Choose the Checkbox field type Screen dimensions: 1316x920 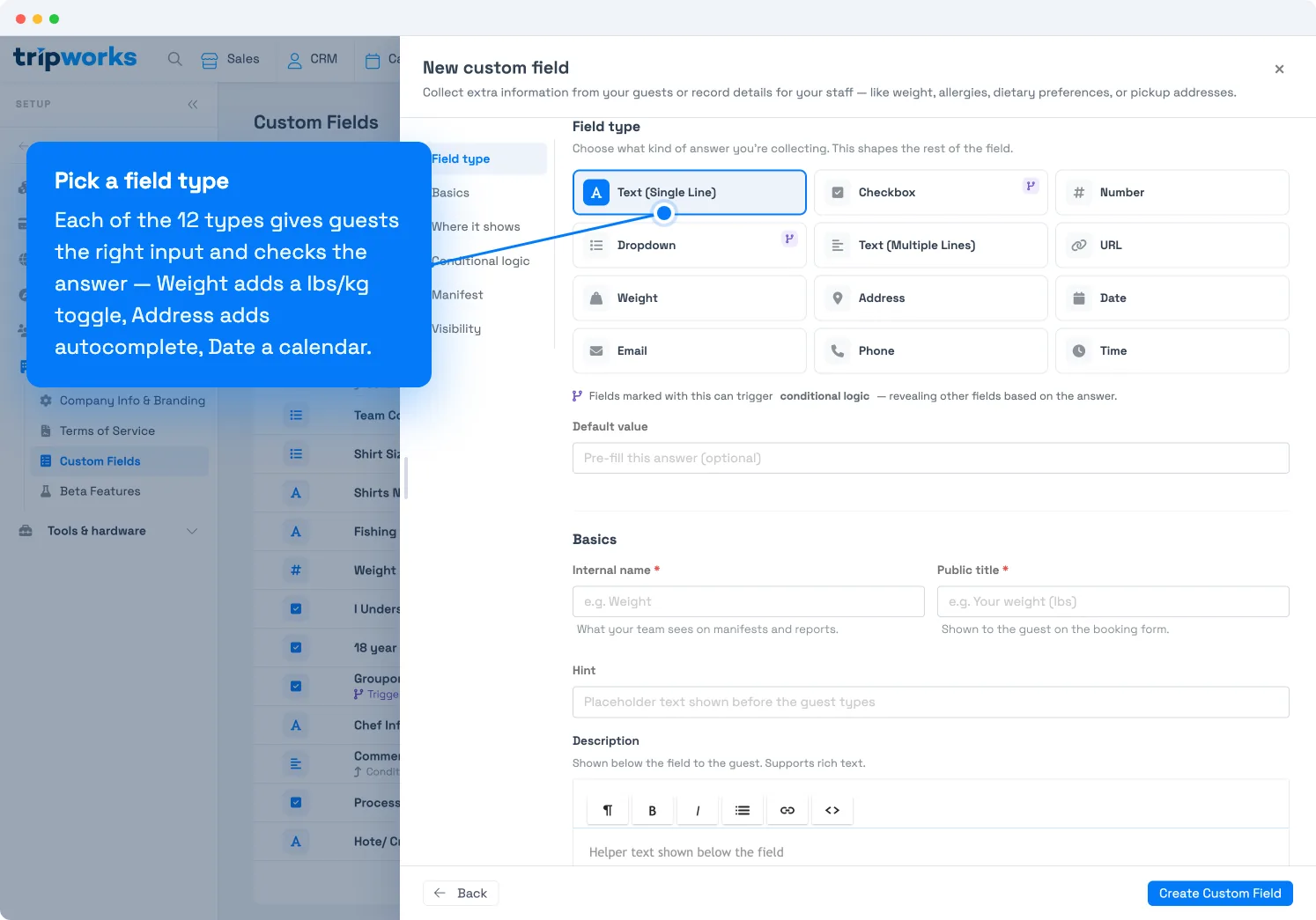[x=930, y=193]
